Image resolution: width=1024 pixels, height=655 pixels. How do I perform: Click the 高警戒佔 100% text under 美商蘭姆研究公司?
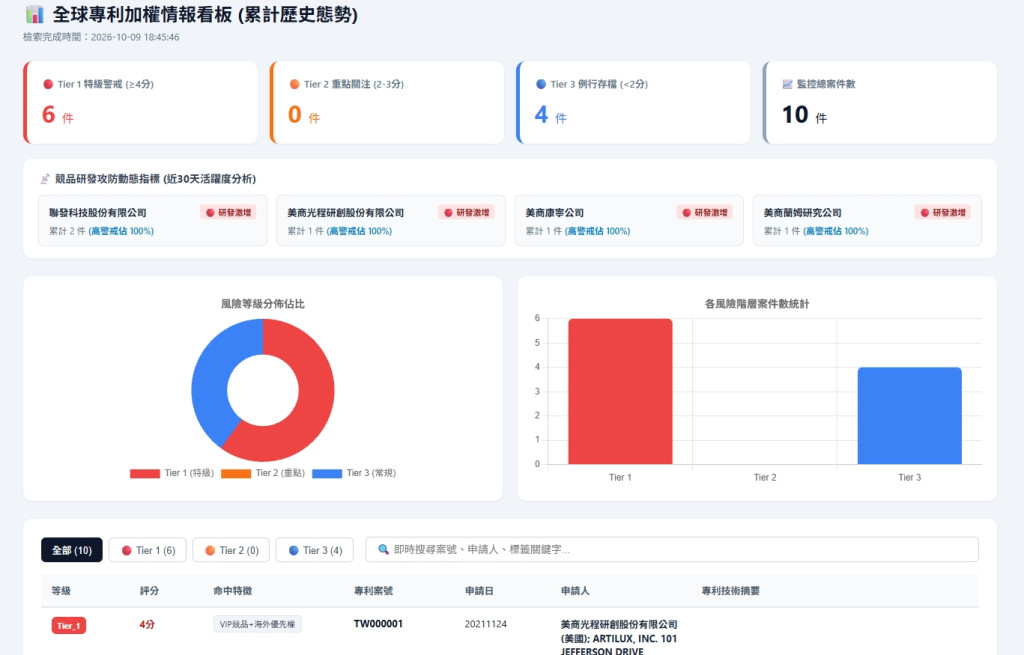point(836,231)
